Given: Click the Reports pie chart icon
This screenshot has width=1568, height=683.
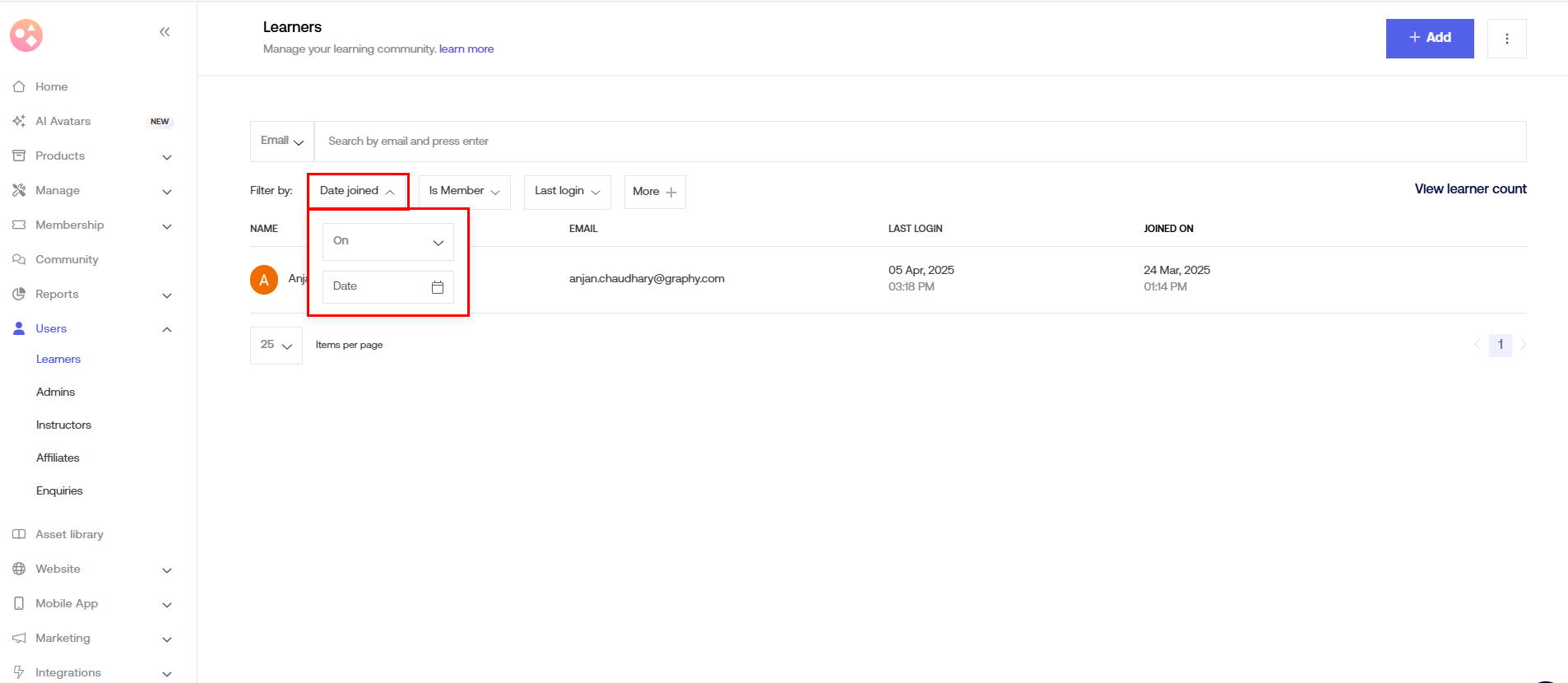Looking at the screenshot, I should pos(19,294).
